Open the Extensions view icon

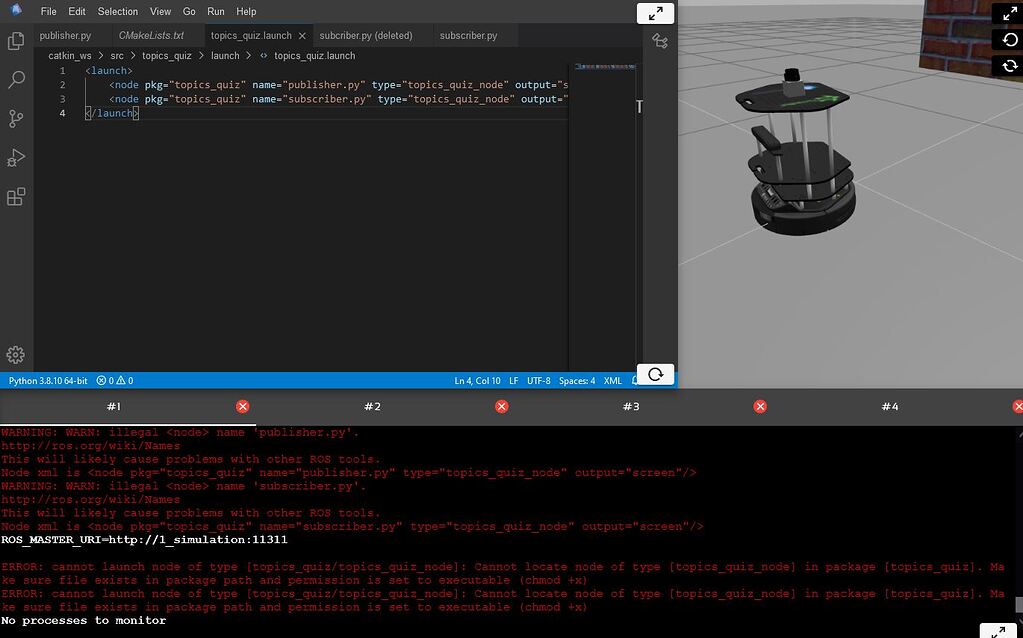click(16, 197)
